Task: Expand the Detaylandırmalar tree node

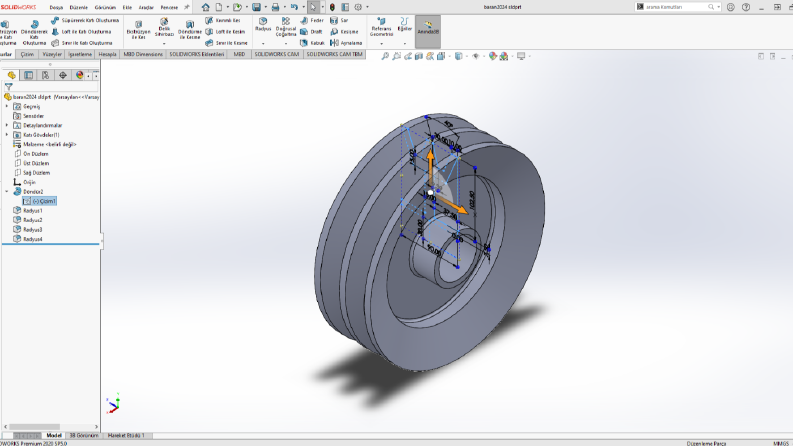Action: point(7,125)
